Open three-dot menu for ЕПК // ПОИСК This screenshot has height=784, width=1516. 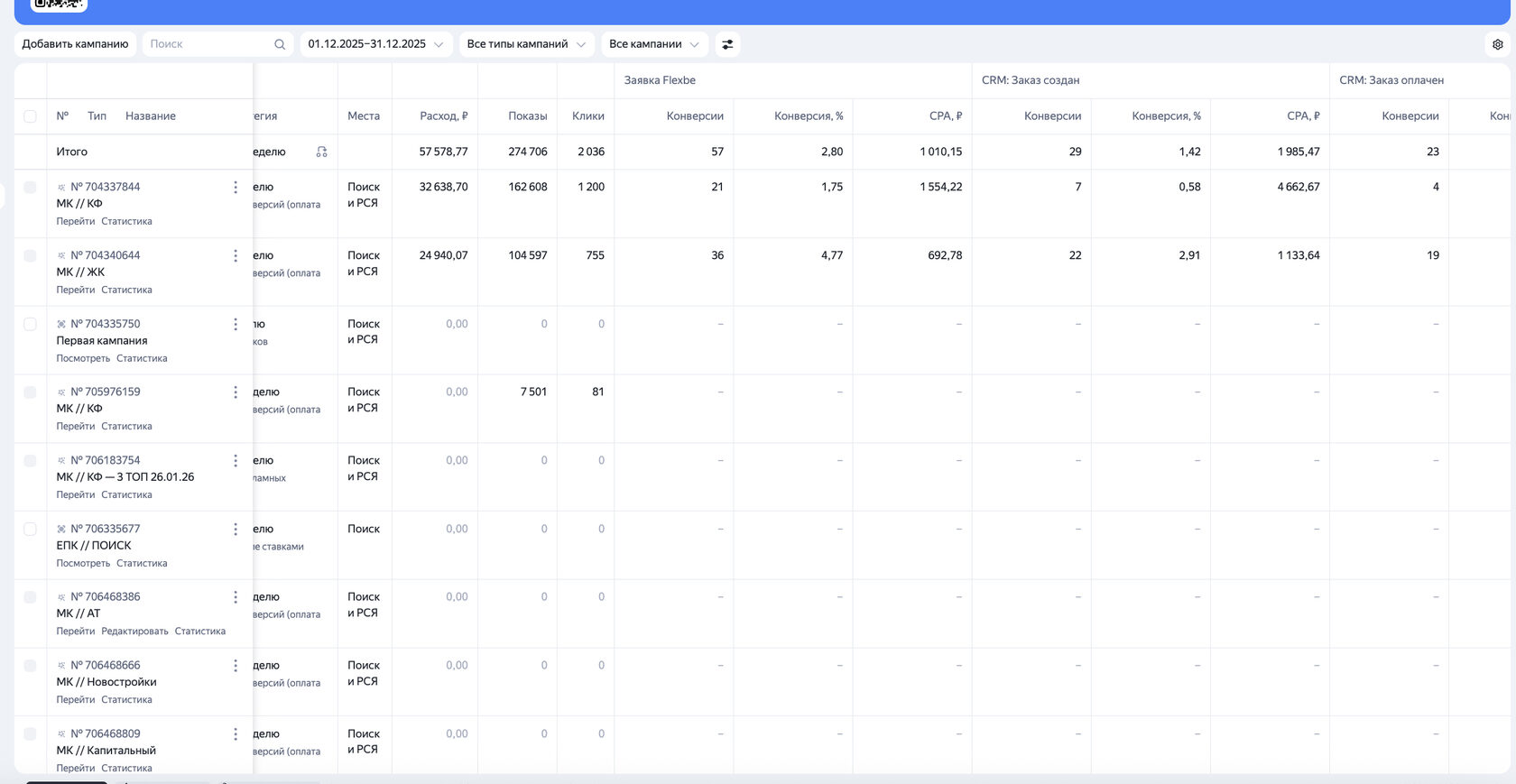(x=236, y=530)
